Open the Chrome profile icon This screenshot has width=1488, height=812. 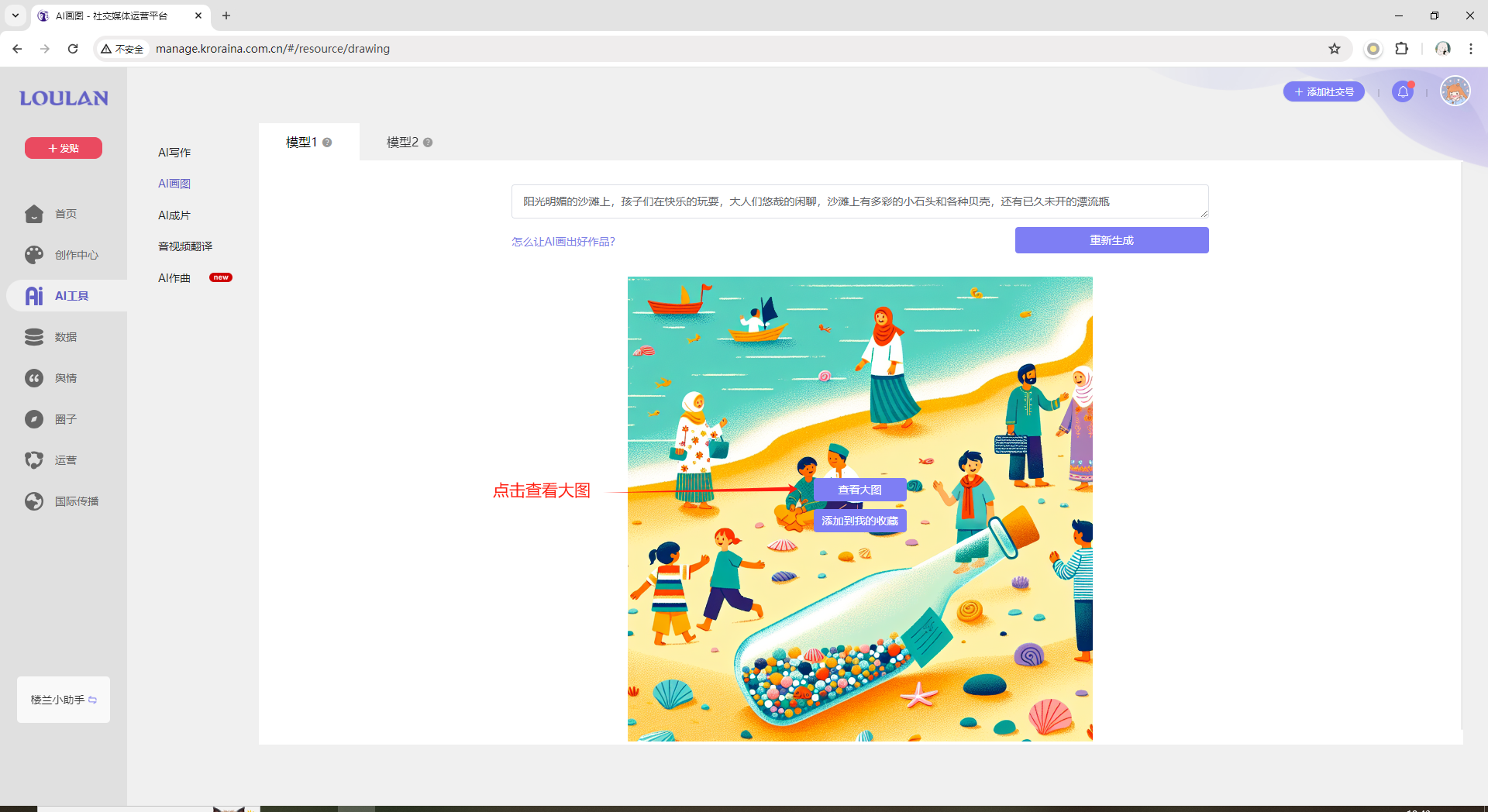[x=1443, y=49]
